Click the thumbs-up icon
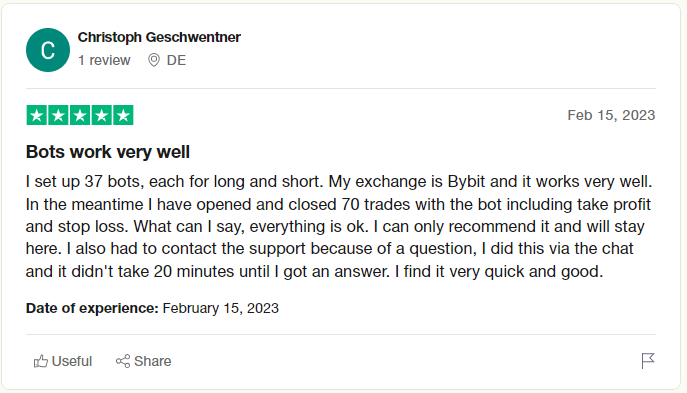The width and height of the screenshot is (687, 393). point(41,361)
